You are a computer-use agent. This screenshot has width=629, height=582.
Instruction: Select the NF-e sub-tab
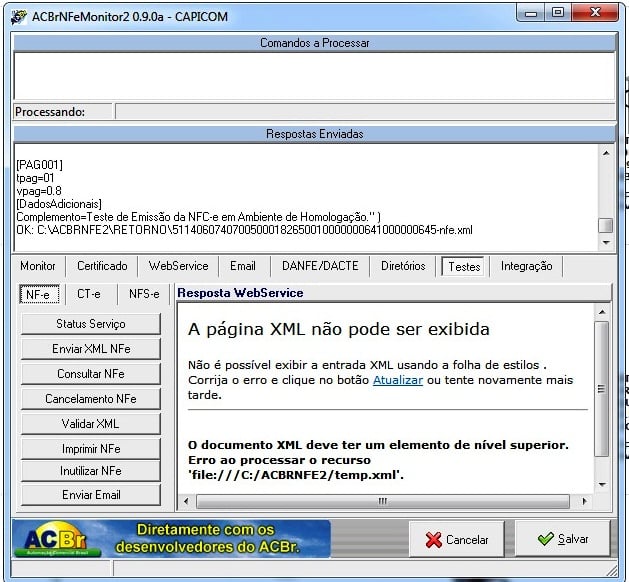pyautogui.click(x=39, y=294)
